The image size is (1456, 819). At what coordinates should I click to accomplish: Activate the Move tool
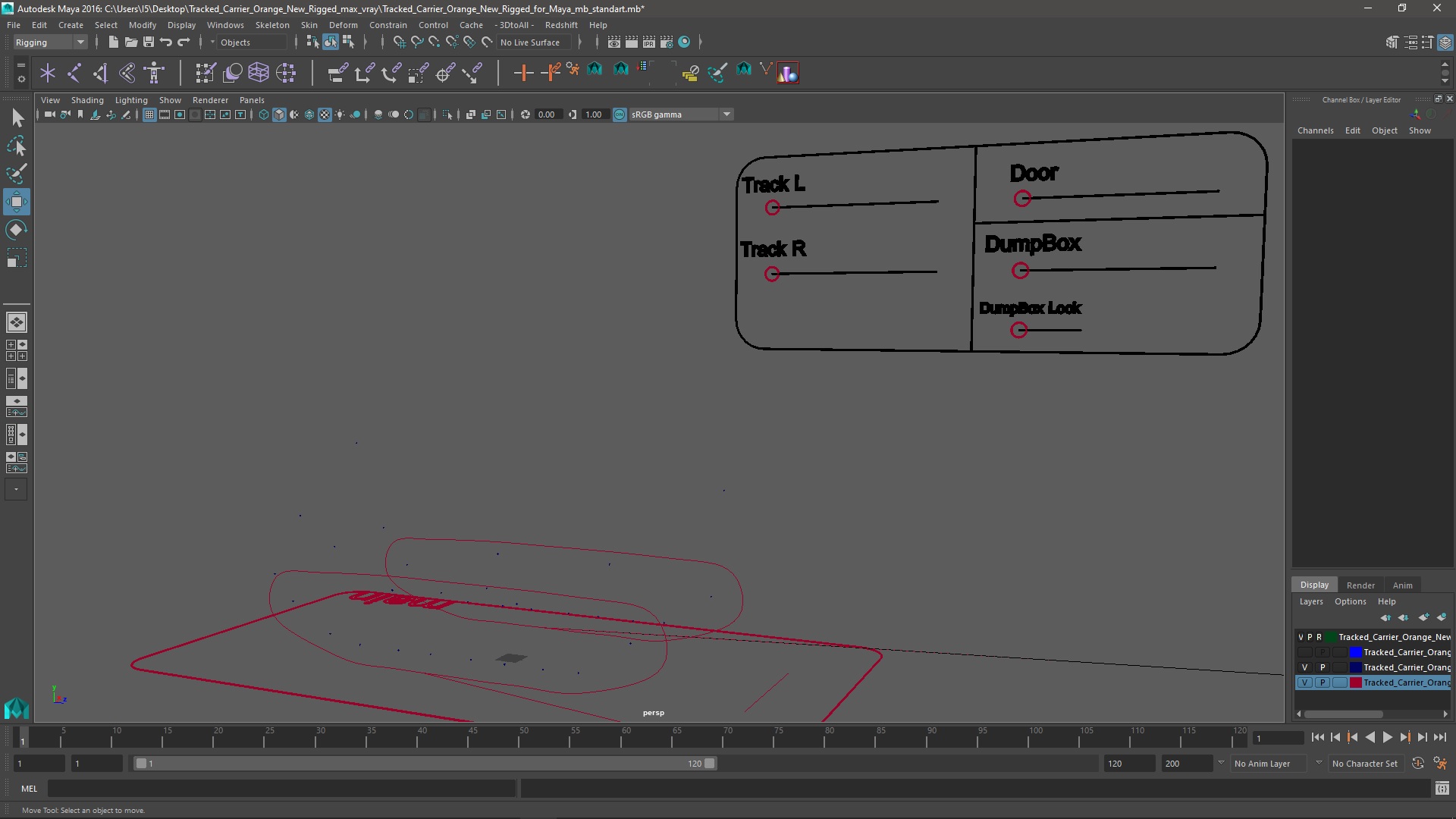tap(17, 202)
